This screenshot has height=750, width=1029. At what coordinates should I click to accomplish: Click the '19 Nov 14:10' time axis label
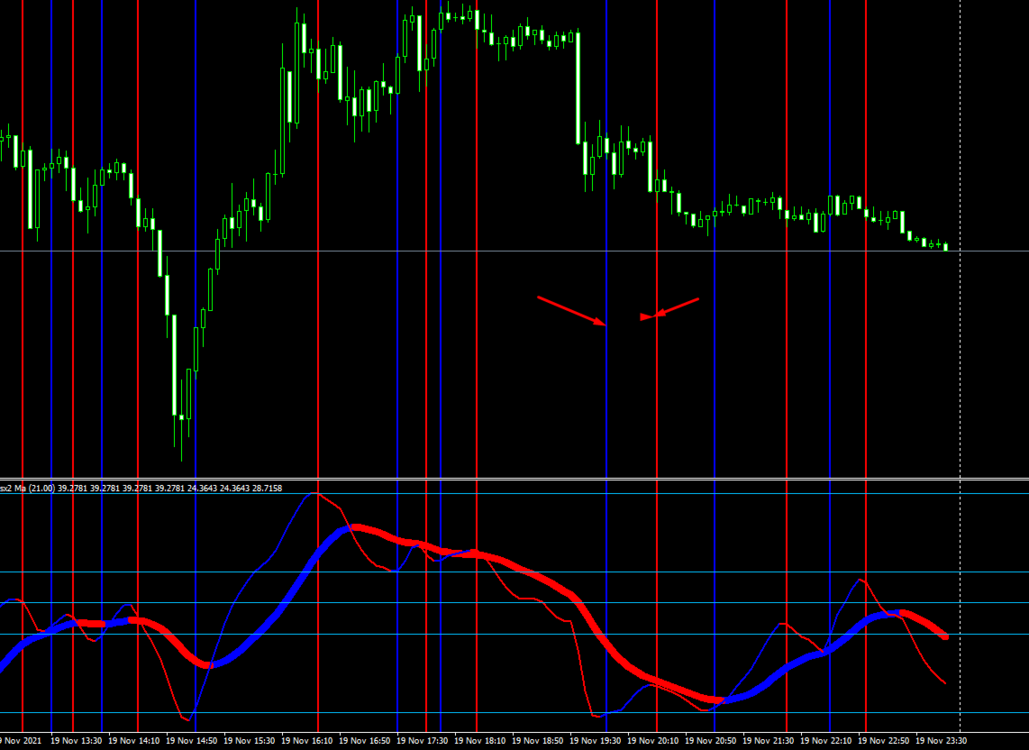coord(134,741)
